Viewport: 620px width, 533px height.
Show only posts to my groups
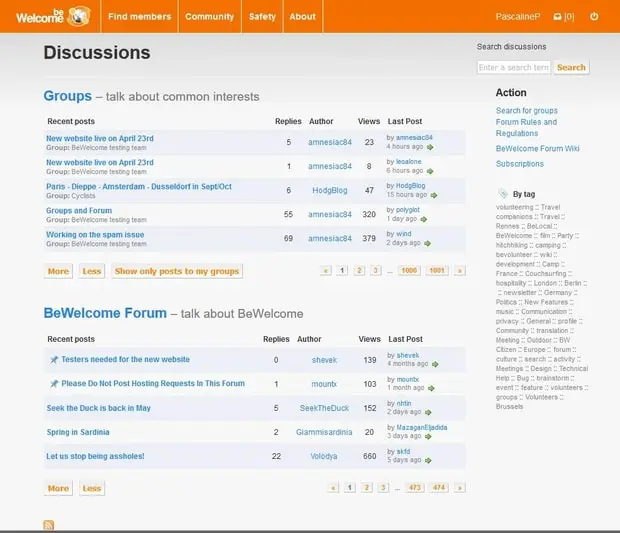click(177, 271)
